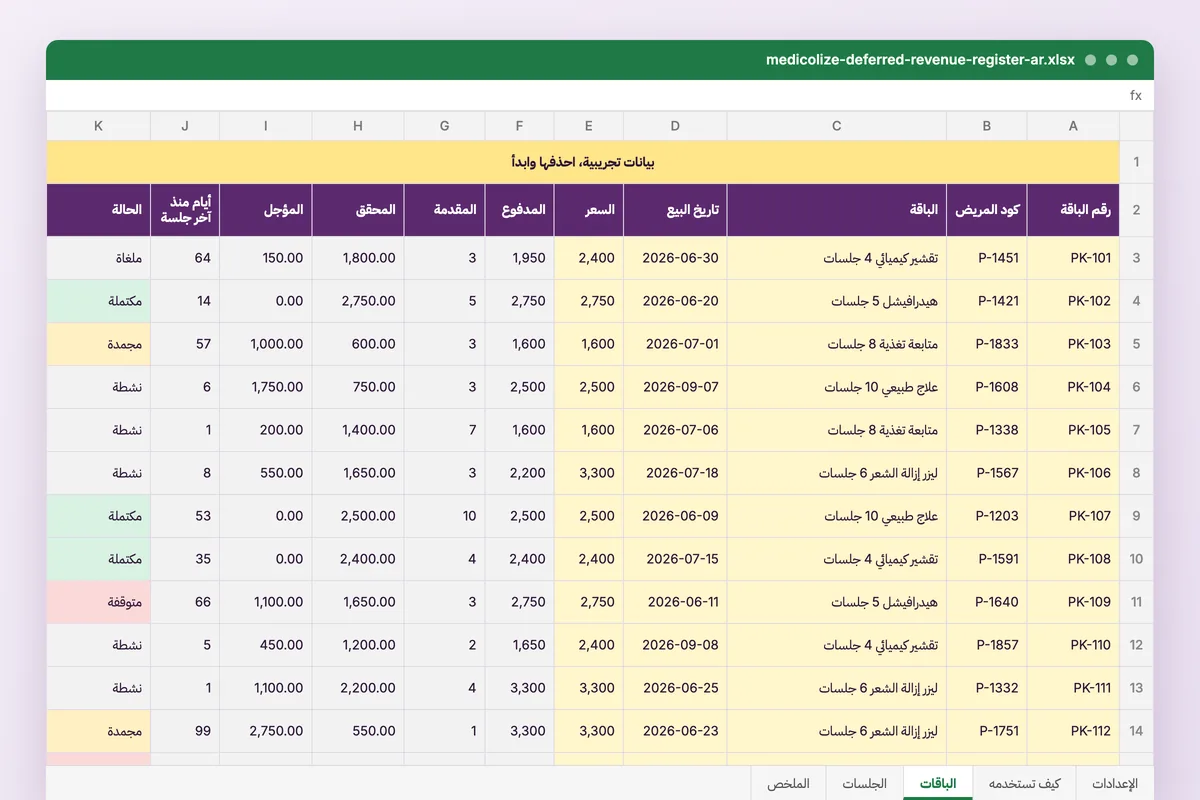The image size is (1200, 800).
Task: Select the مجمدة status in row PK-103
Action: pyautogui.click(x=99, y=344)
